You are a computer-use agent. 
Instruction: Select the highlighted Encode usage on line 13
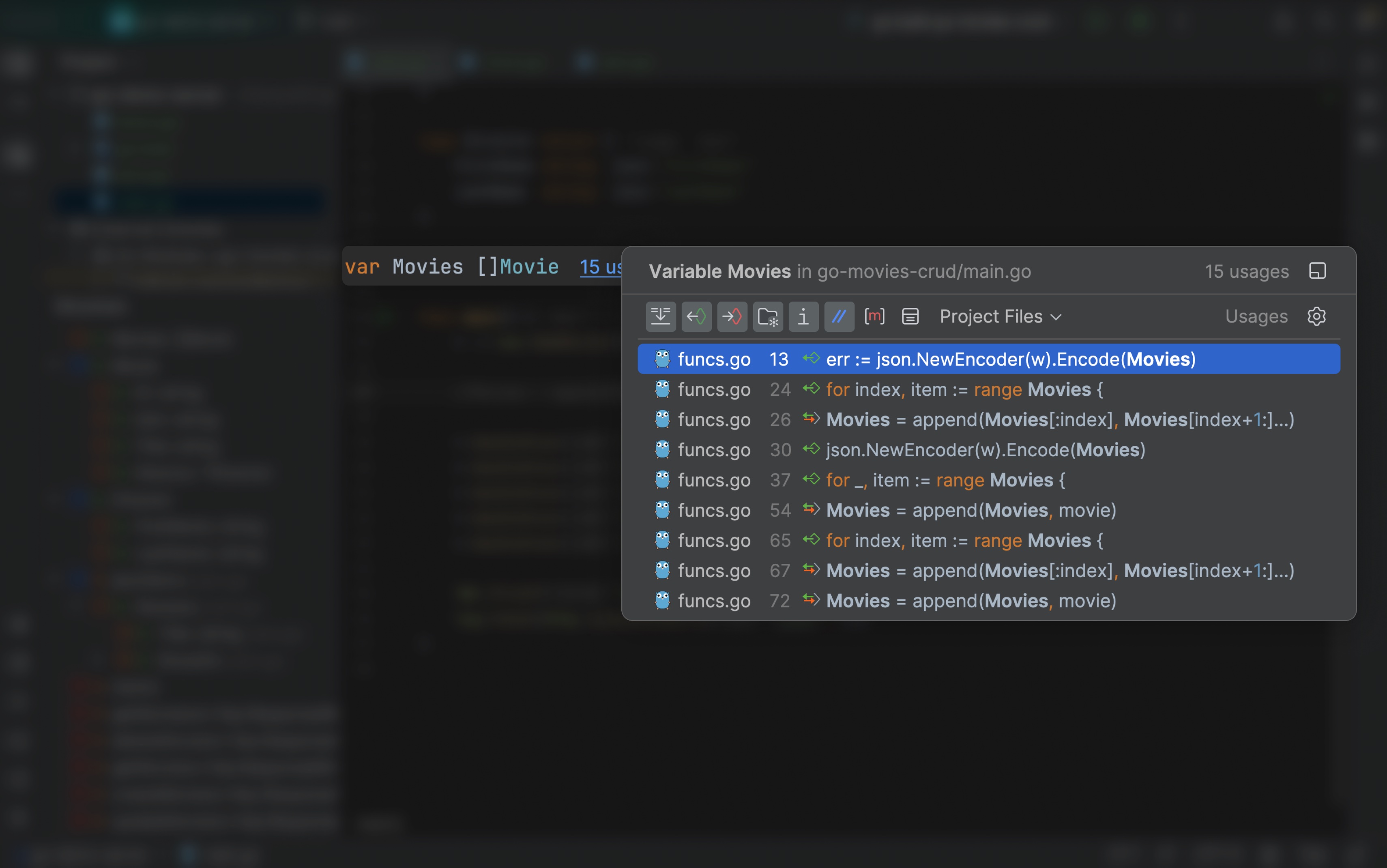coord(975,359)
